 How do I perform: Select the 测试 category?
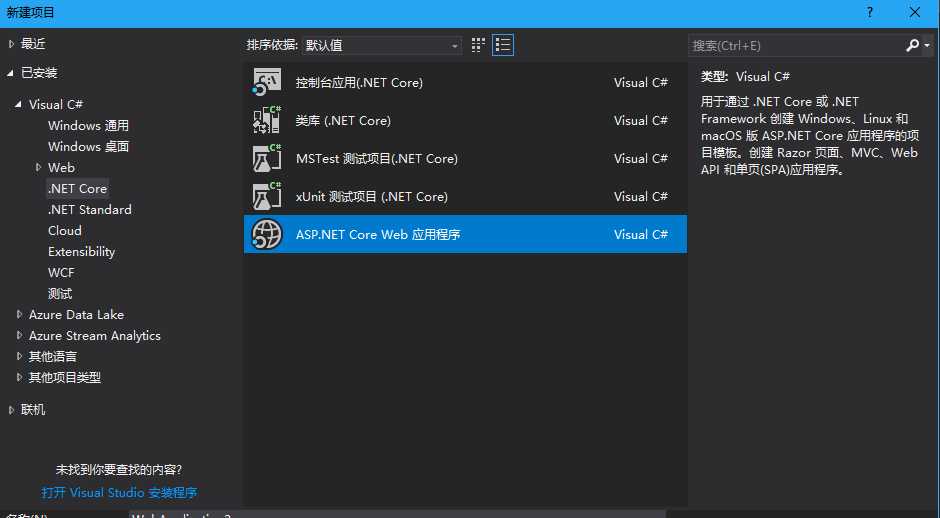(x=60, y=293)
